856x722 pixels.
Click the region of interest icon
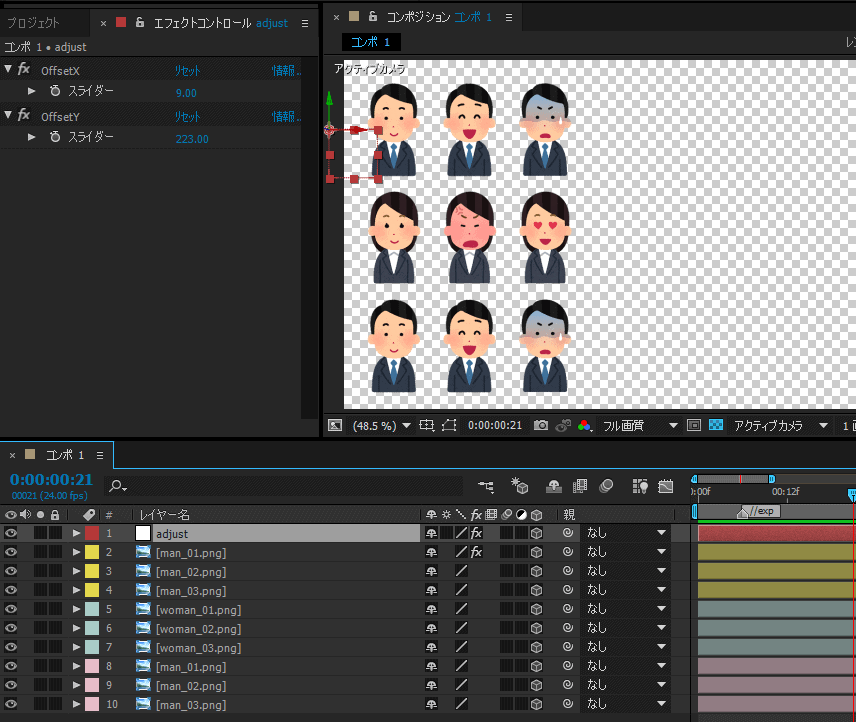tap(694, 426)
